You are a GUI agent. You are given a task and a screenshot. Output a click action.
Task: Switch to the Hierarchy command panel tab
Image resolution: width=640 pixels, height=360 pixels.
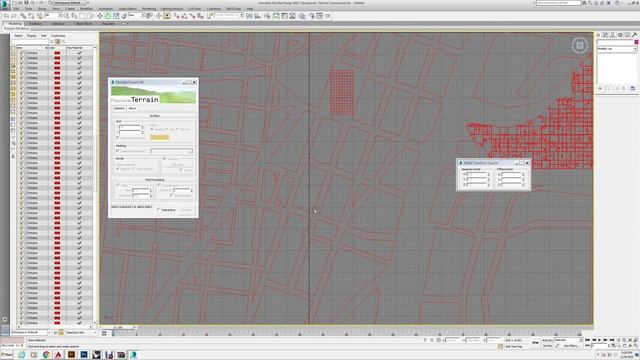click(x=612, y=35)
